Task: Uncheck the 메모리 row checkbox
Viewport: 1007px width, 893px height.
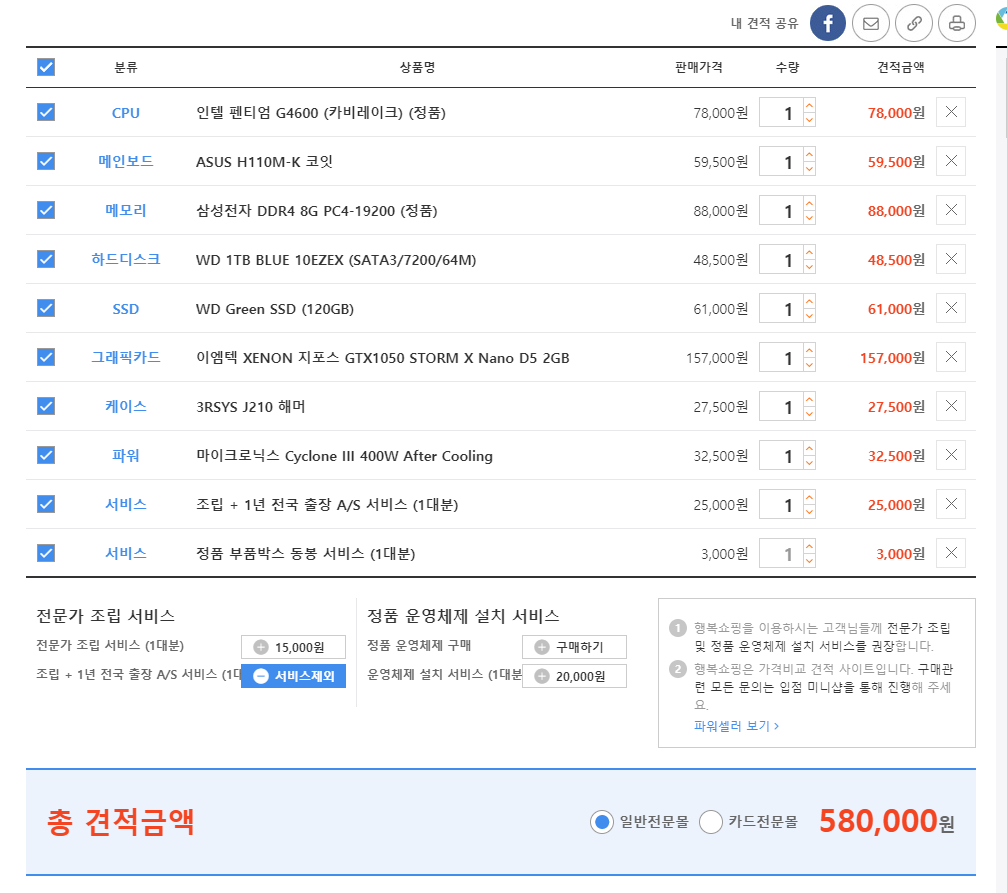Action: pyautogui.click(x=46, y=210)
